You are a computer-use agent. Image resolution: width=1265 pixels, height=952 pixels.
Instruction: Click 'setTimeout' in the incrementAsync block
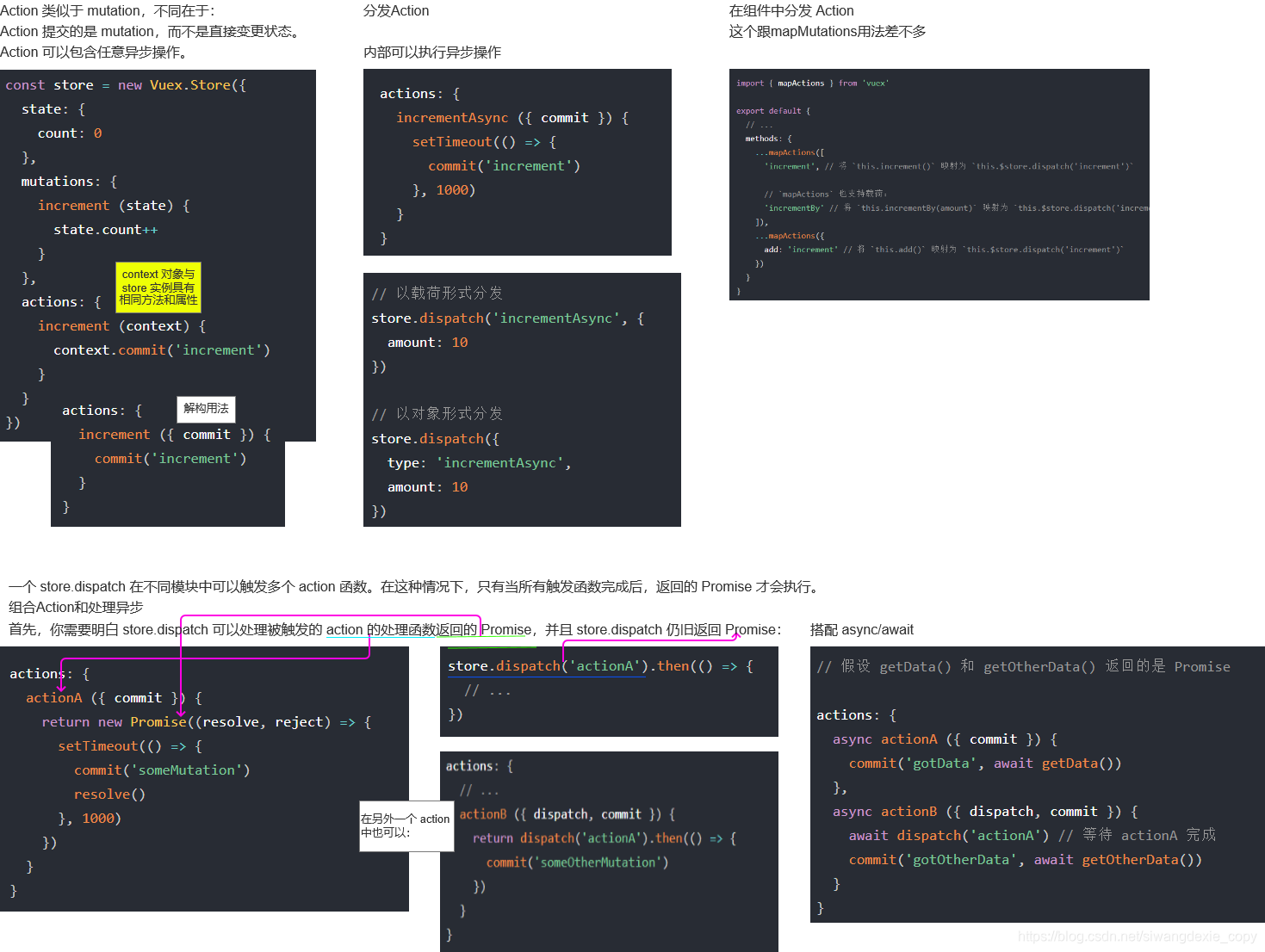click(x=452, y=142)
